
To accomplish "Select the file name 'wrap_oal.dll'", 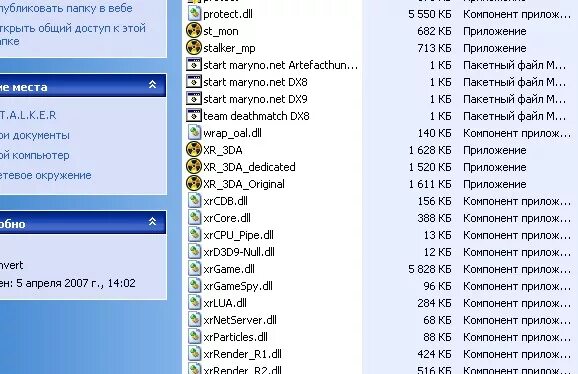I will tap(232, 133).
